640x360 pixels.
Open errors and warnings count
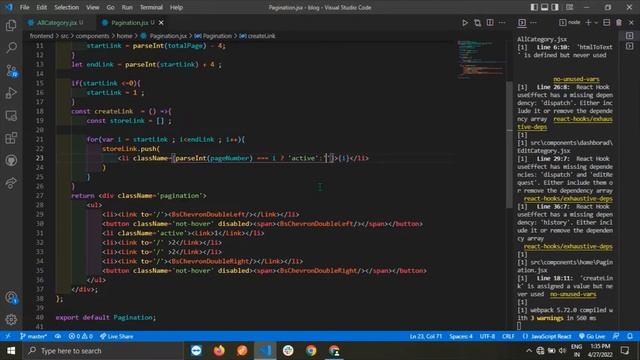click(80, 336)
